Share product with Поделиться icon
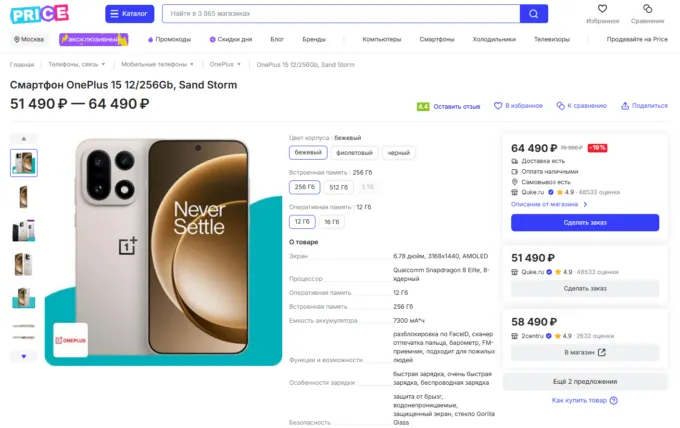Screen dimensions: 680x428 point(625,105)
